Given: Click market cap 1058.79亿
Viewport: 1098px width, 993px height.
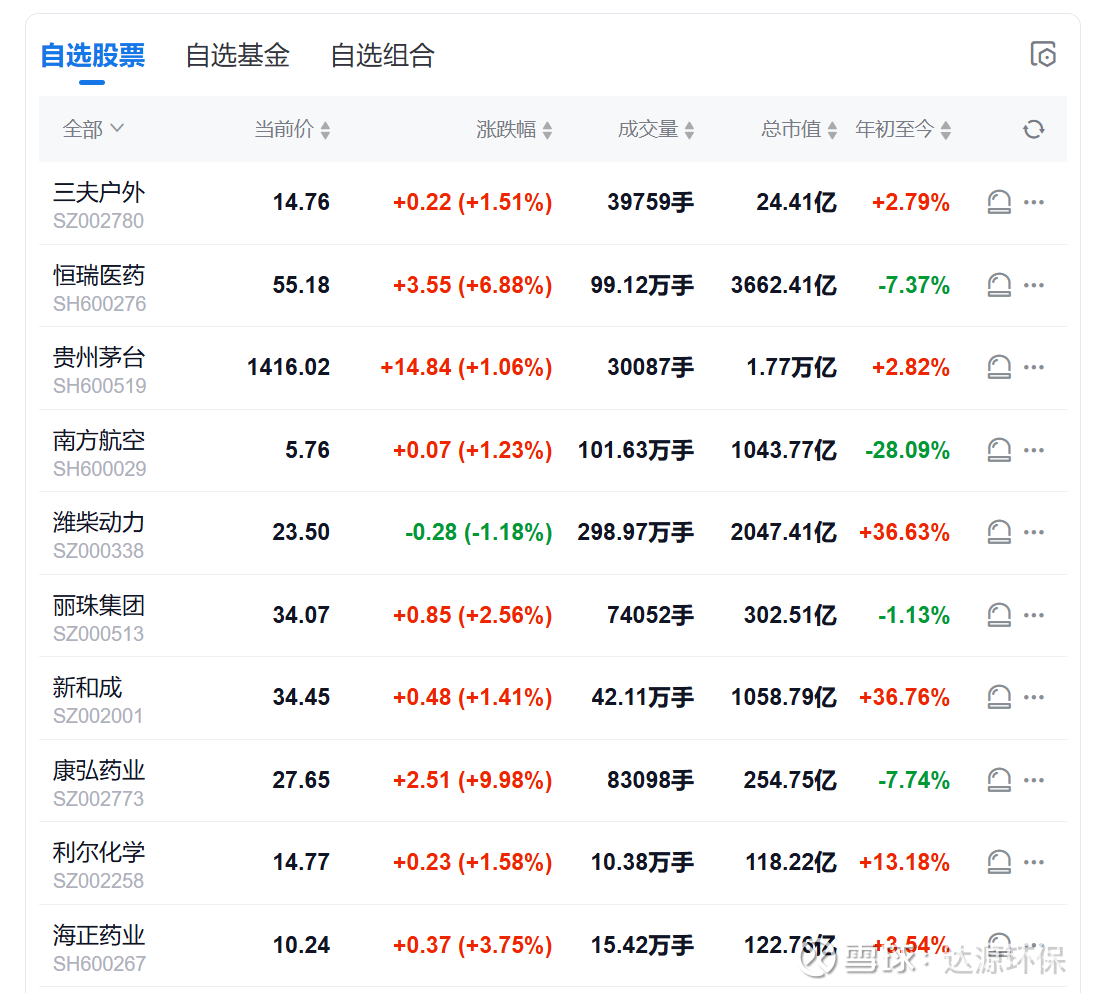Looking at the screenshot, I should (x=784, y=697).
